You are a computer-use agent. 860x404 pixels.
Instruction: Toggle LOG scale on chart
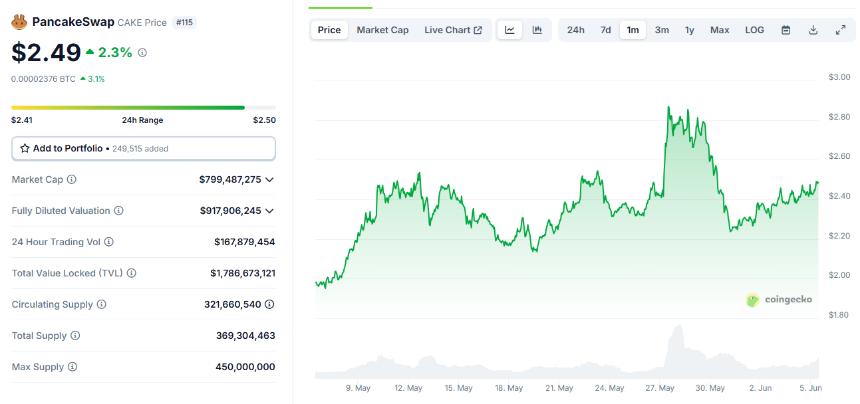[x=754, y=30]
